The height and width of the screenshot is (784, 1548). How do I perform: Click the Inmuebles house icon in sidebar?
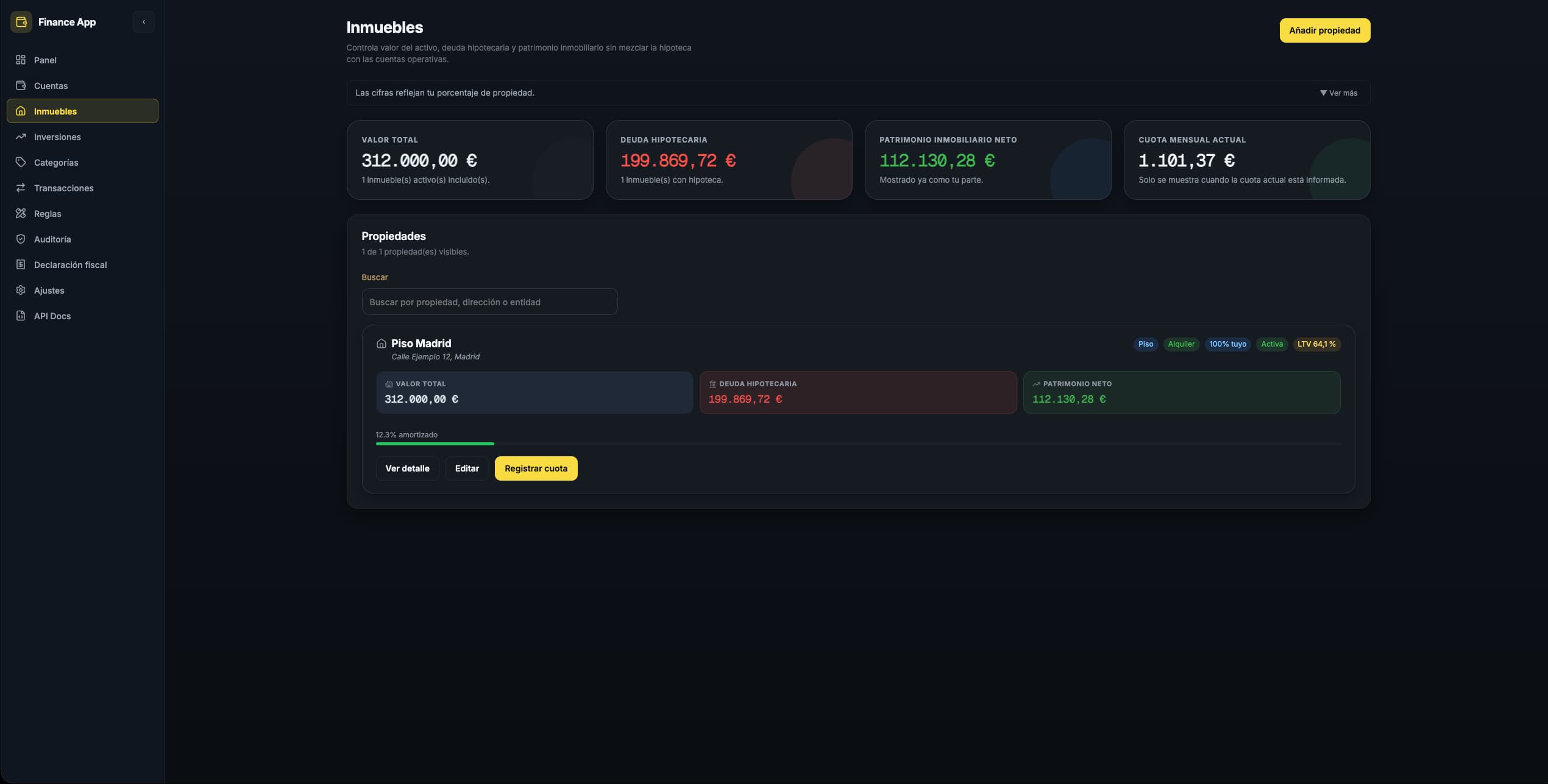click(x=21, y=111)
